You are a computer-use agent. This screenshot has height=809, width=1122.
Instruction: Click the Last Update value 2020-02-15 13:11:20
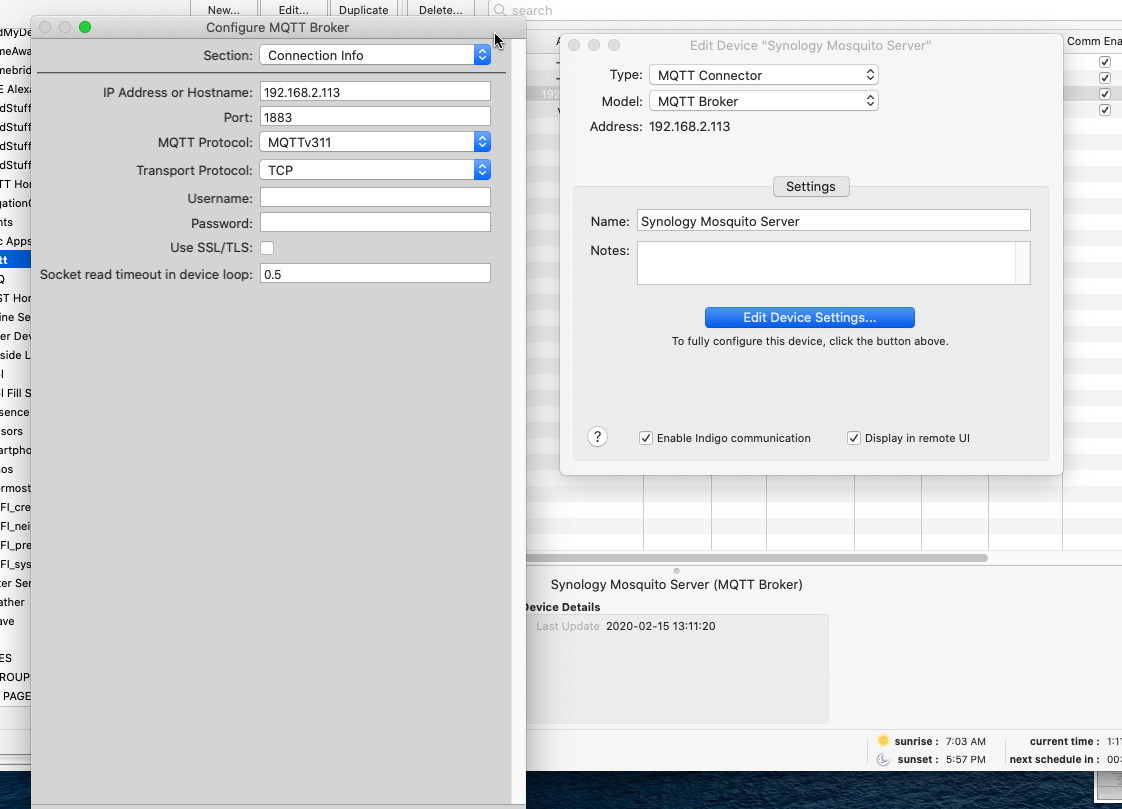(660, 626)
